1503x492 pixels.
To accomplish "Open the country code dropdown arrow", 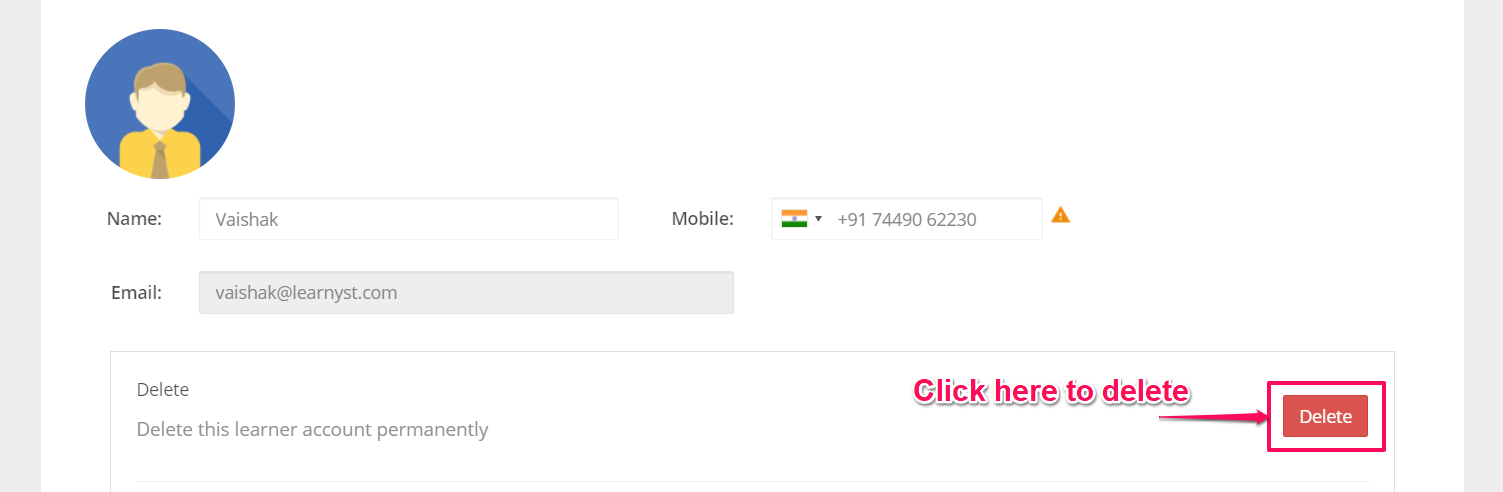I will 819,219.
